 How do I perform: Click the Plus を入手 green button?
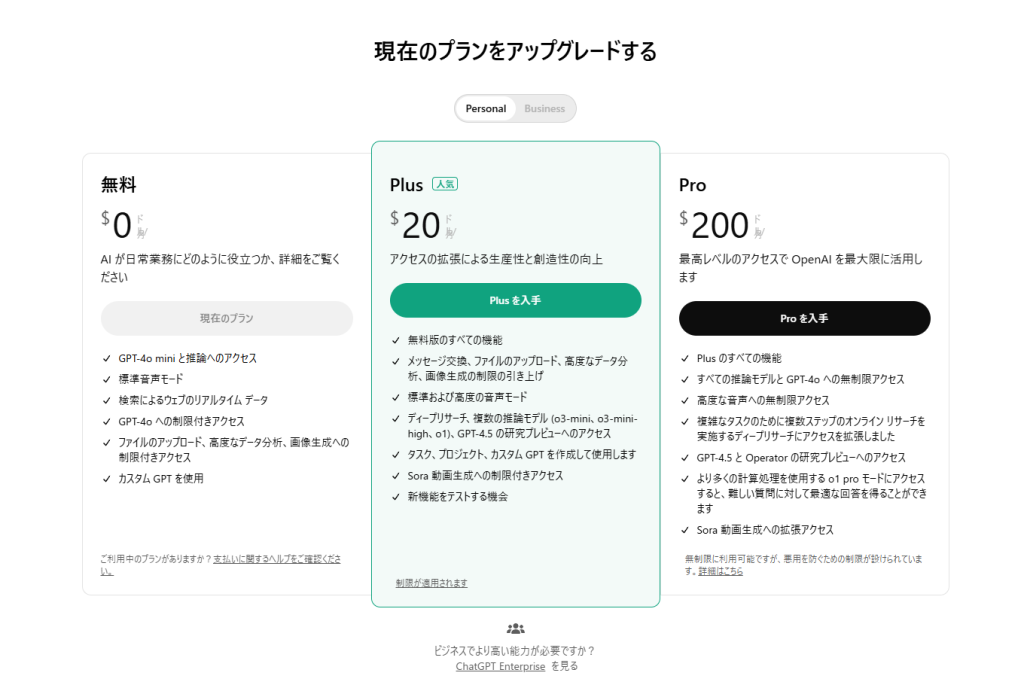coord(515,300)
